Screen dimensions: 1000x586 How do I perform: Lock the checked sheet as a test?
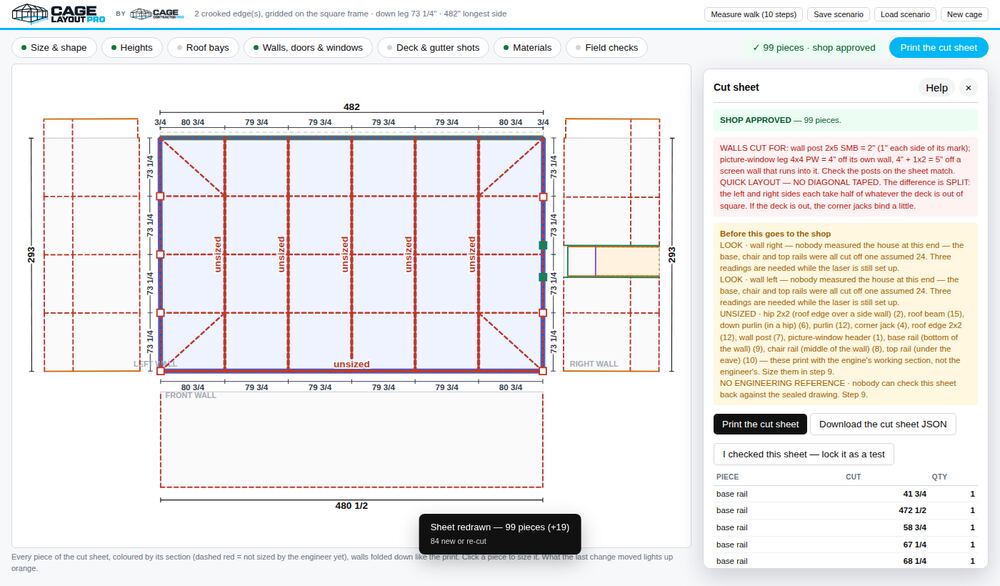[x=804, y=454]
